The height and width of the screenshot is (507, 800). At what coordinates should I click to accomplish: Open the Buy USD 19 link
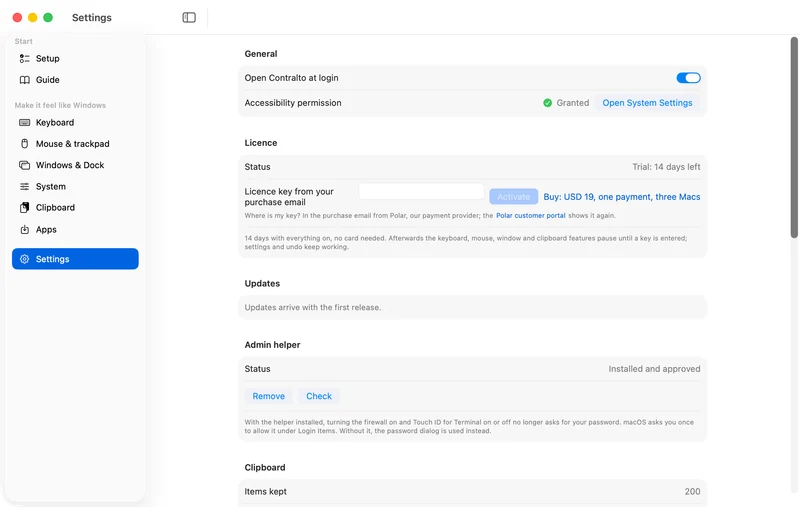621,197
